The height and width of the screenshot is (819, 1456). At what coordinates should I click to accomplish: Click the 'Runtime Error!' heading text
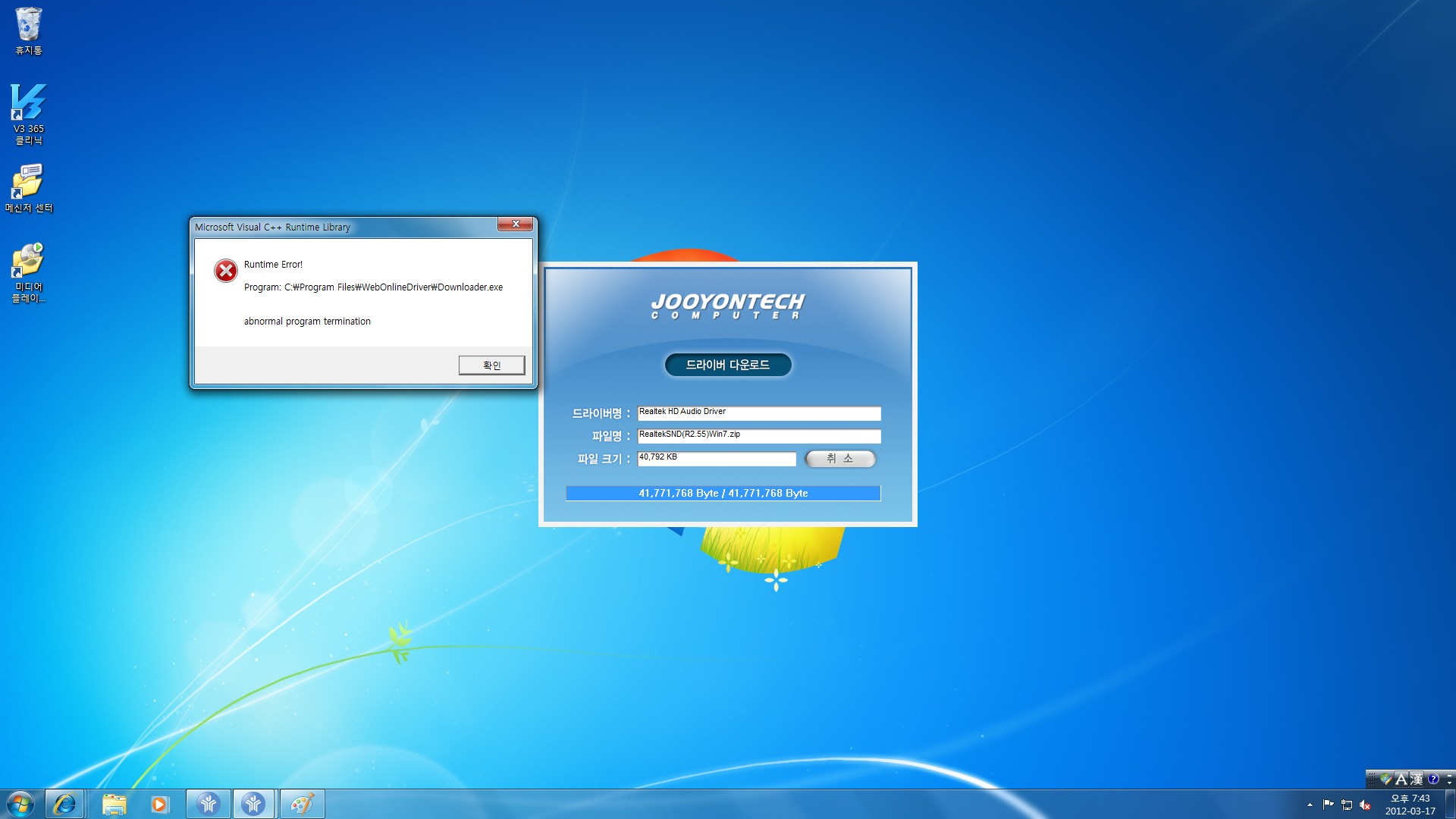(273, 265)
